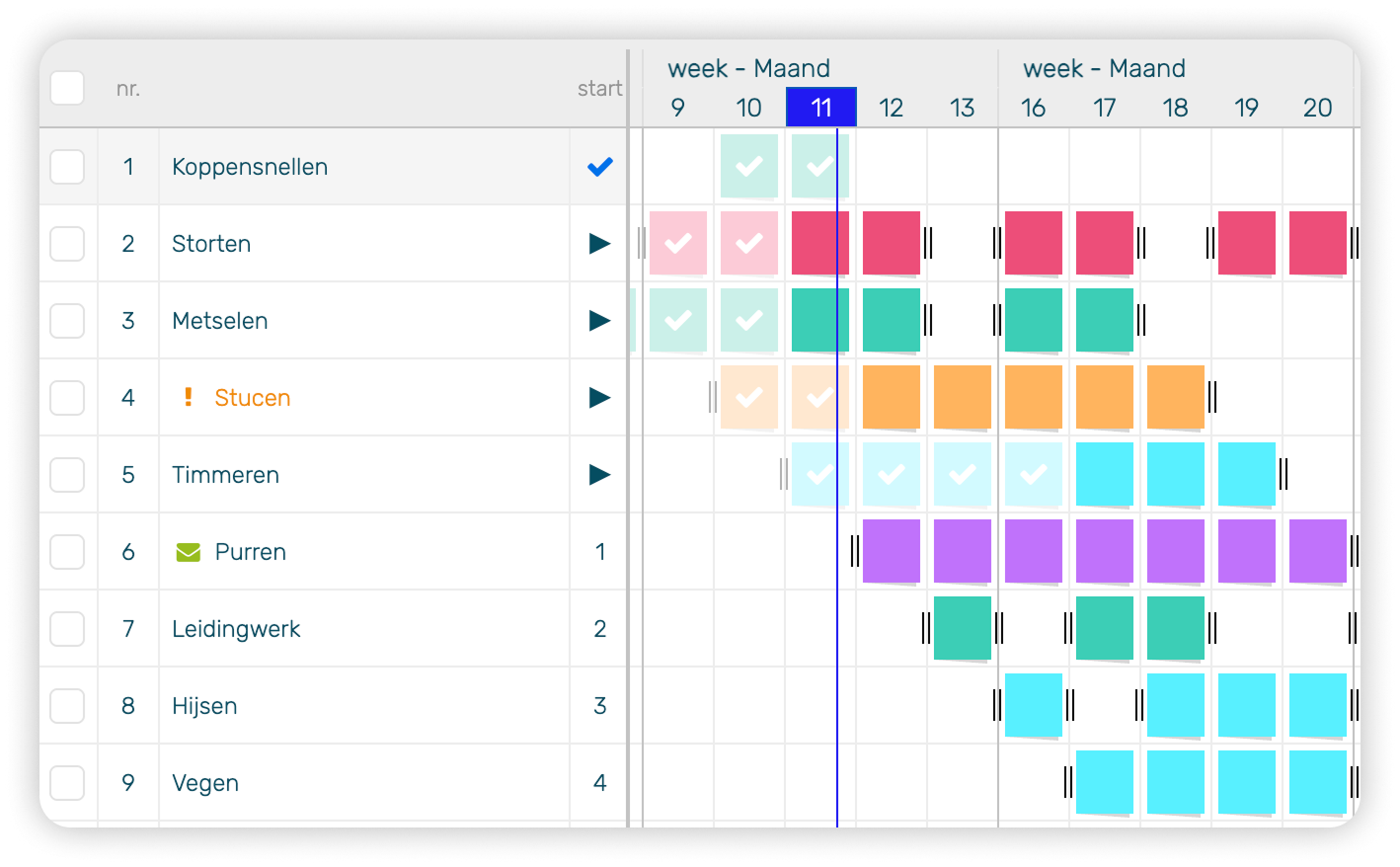Click the Vegen bar start handle before week 17

click(1068, 782)
